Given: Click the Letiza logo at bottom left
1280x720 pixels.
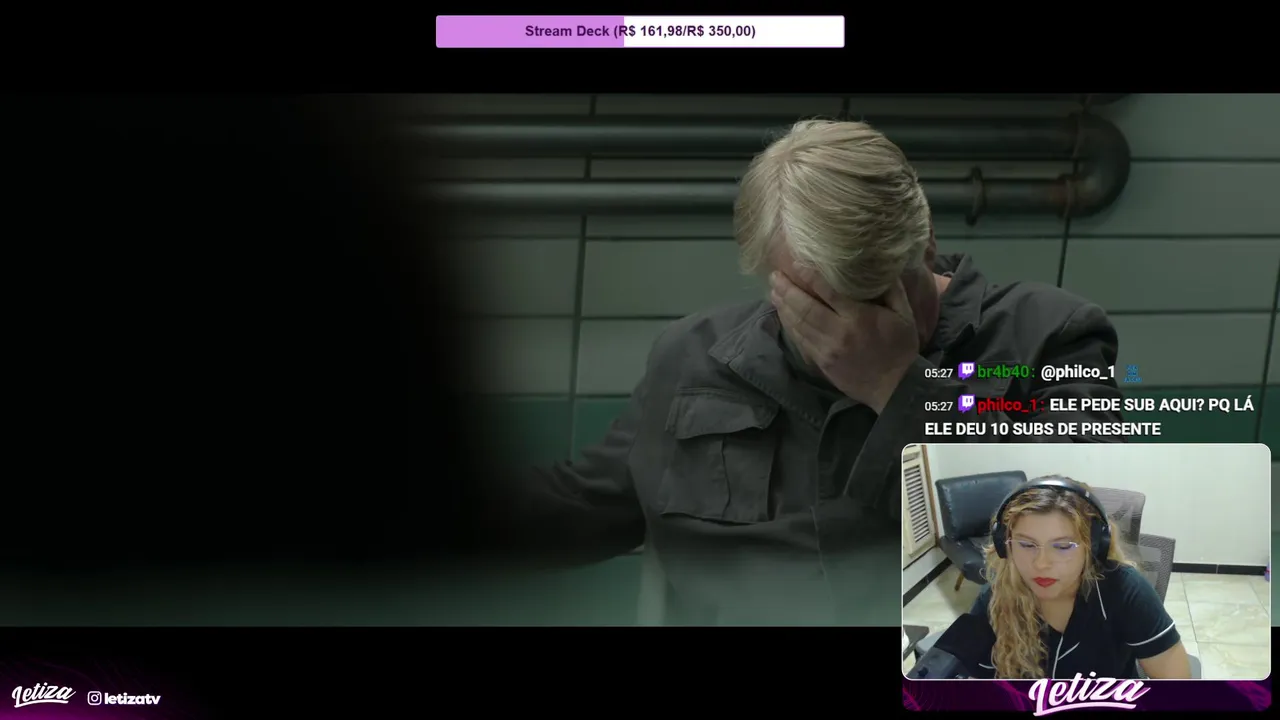Looking at the screenshot, I should pyautogui.click(x=43, y=695).
